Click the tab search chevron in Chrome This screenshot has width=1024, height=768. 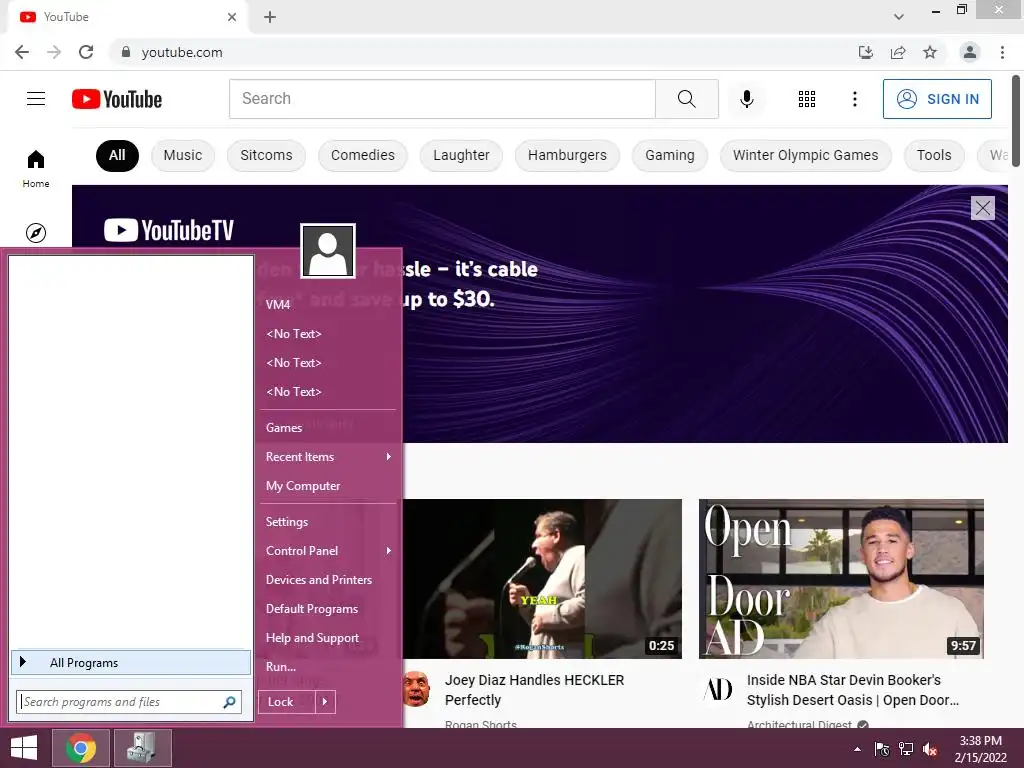(x=899, y=17)
